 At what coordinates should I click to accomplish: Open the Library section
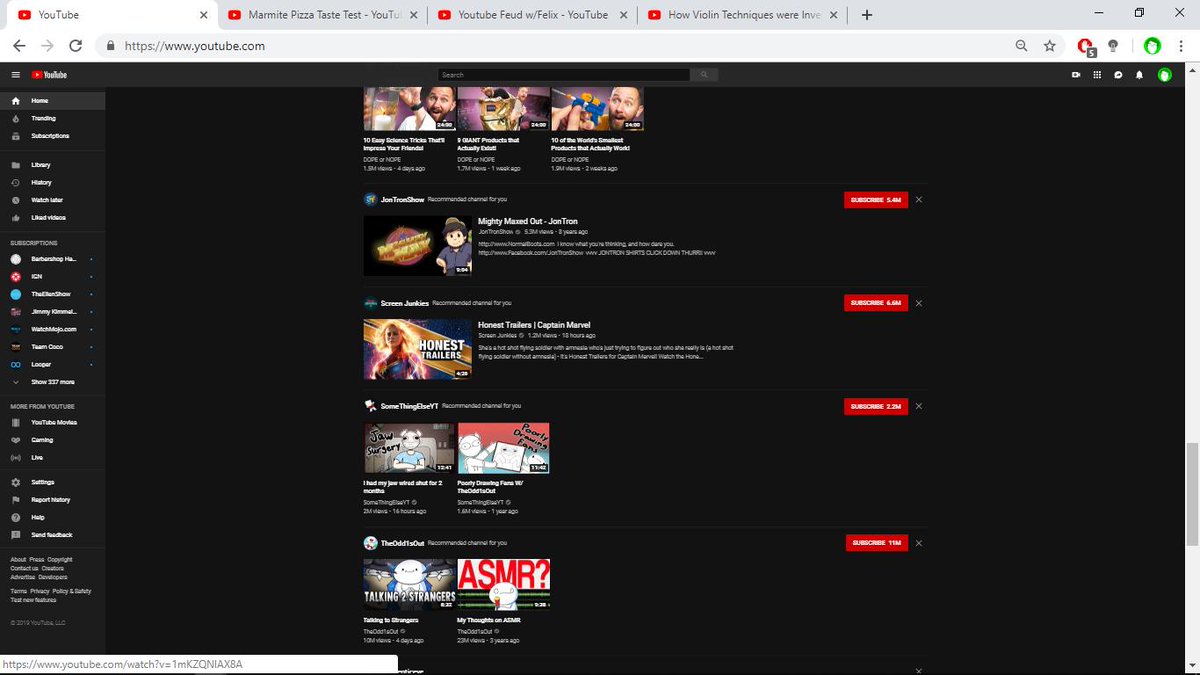click(x=52, y=165)
